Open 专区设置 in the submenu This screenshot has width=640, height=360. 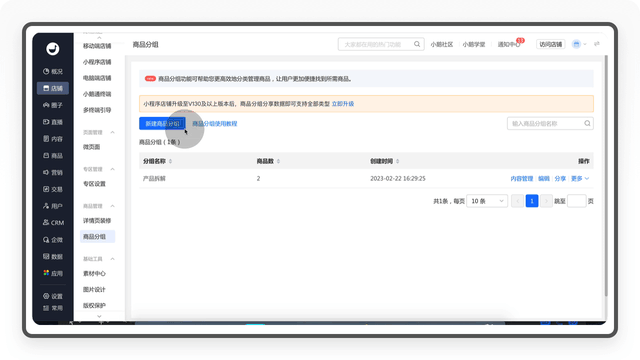[x=94, y=184]
